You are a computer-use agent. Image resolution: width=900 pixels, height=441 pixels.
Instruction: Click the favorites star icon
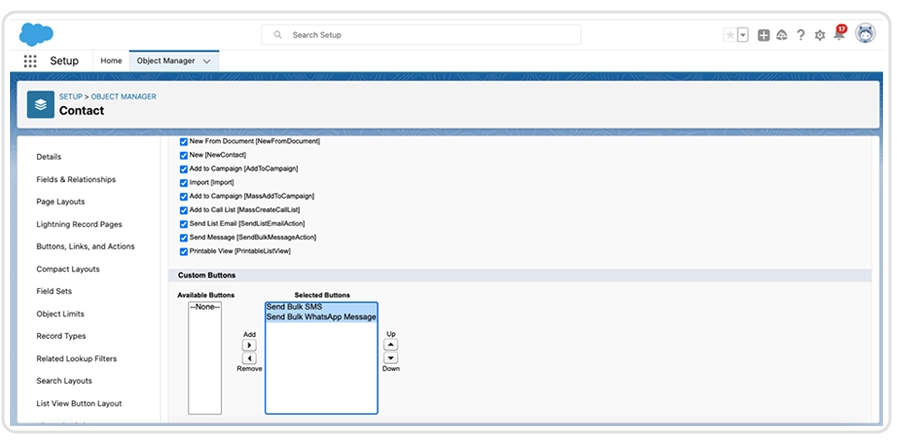[x=730, y=35]
